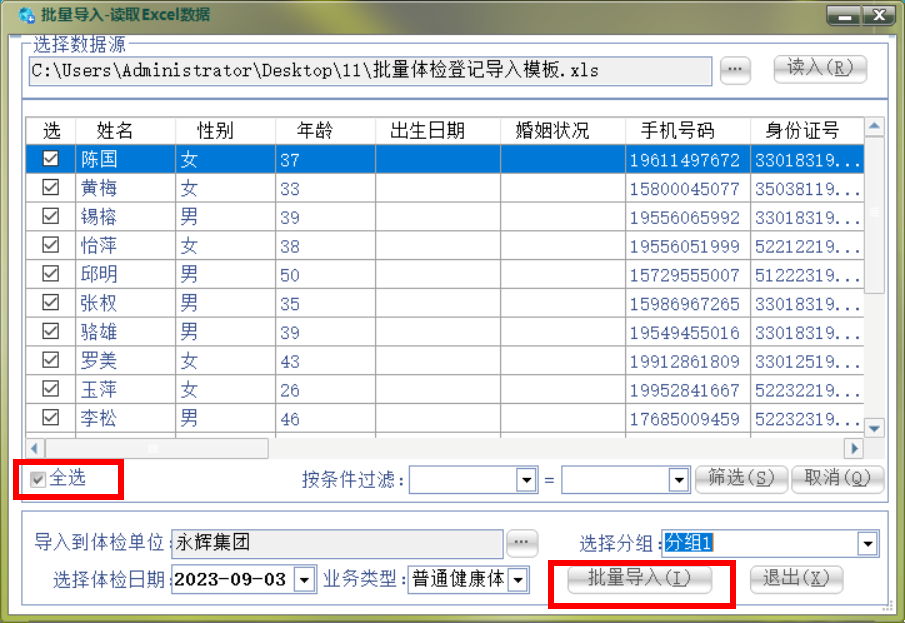
Task: Click the vertical scrollbar thumb
Action: [874, 215]
